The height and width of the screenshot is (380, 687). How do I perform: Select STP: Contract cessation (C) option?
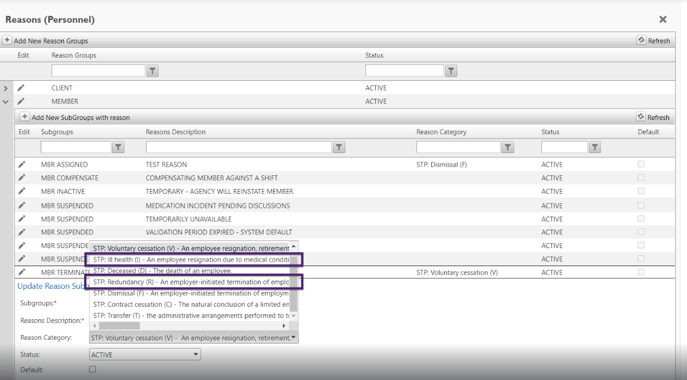tap(190, 304)
